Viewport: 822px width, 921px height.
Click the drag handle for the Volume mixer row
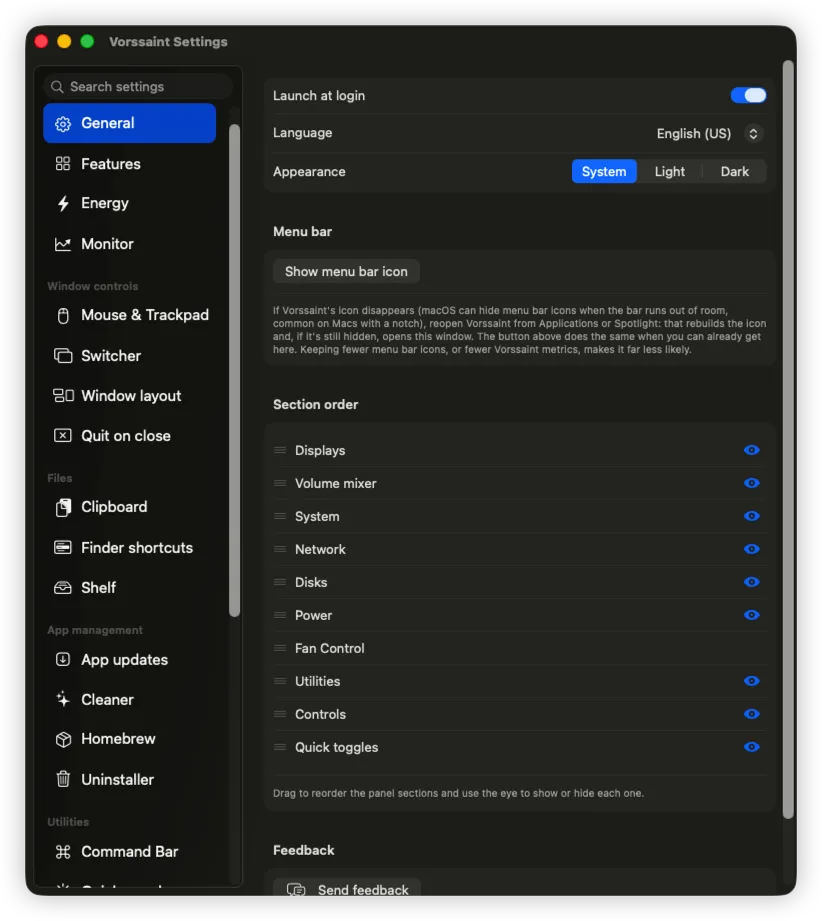[280, 483]
